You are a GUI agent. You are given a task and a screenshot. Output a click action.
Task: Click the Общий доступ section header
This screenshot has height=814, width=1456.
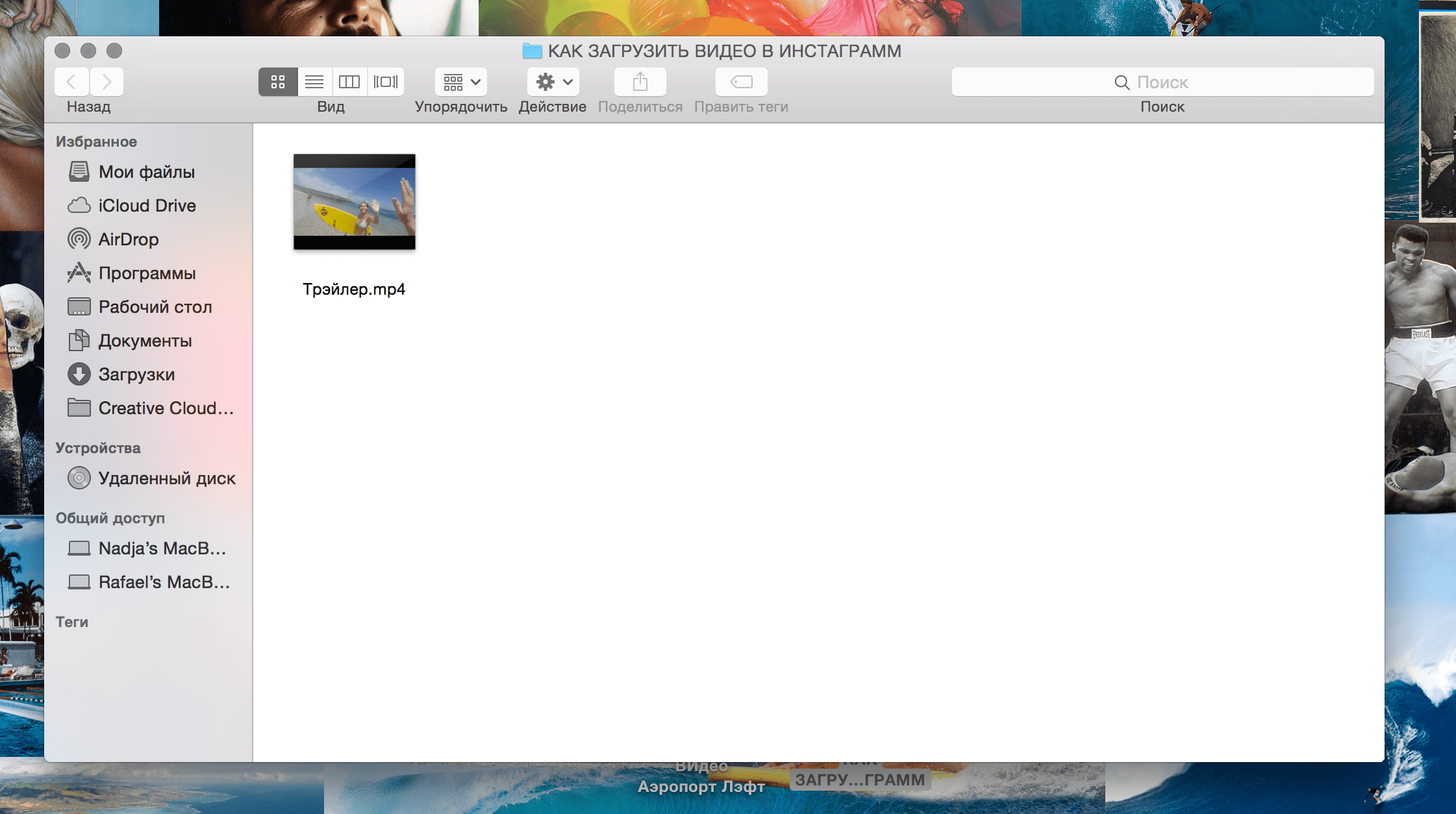pyautogui.click(x=110, y=518)
